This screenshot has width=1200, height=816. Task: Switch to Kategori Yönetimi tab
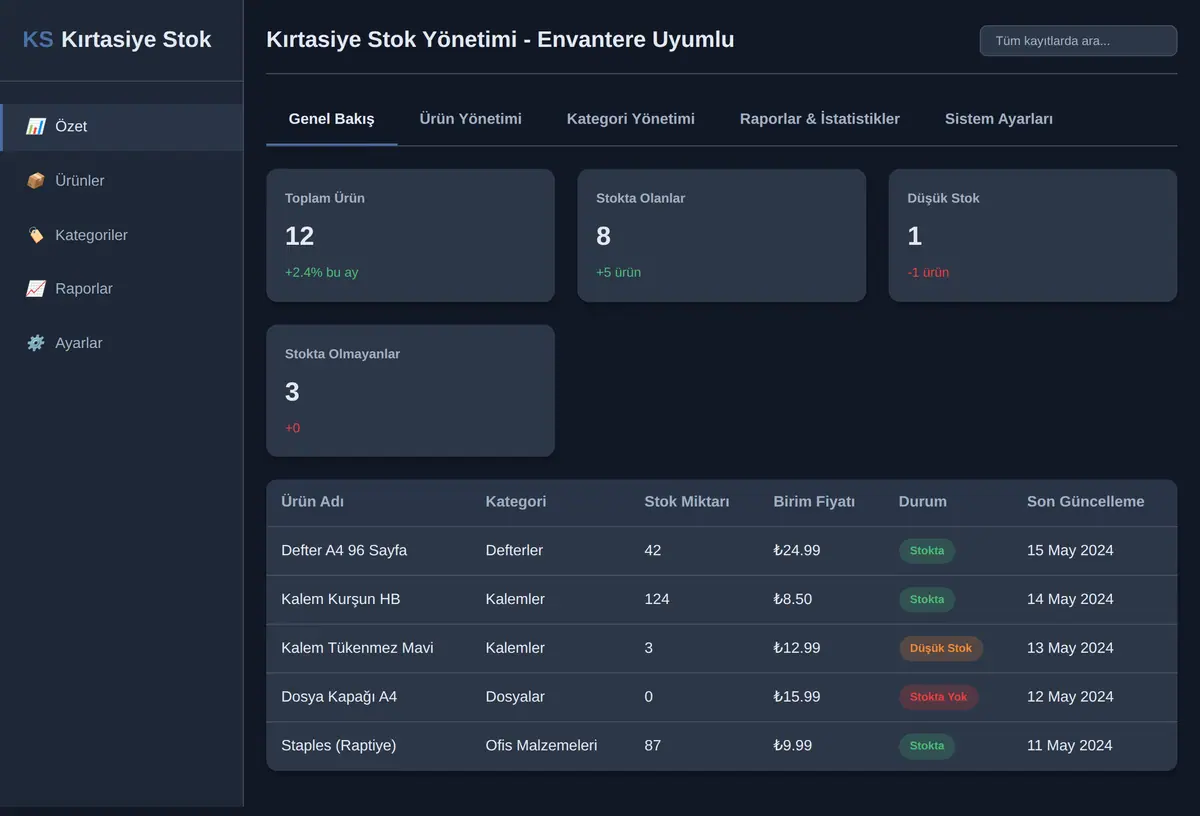(631, 119)
